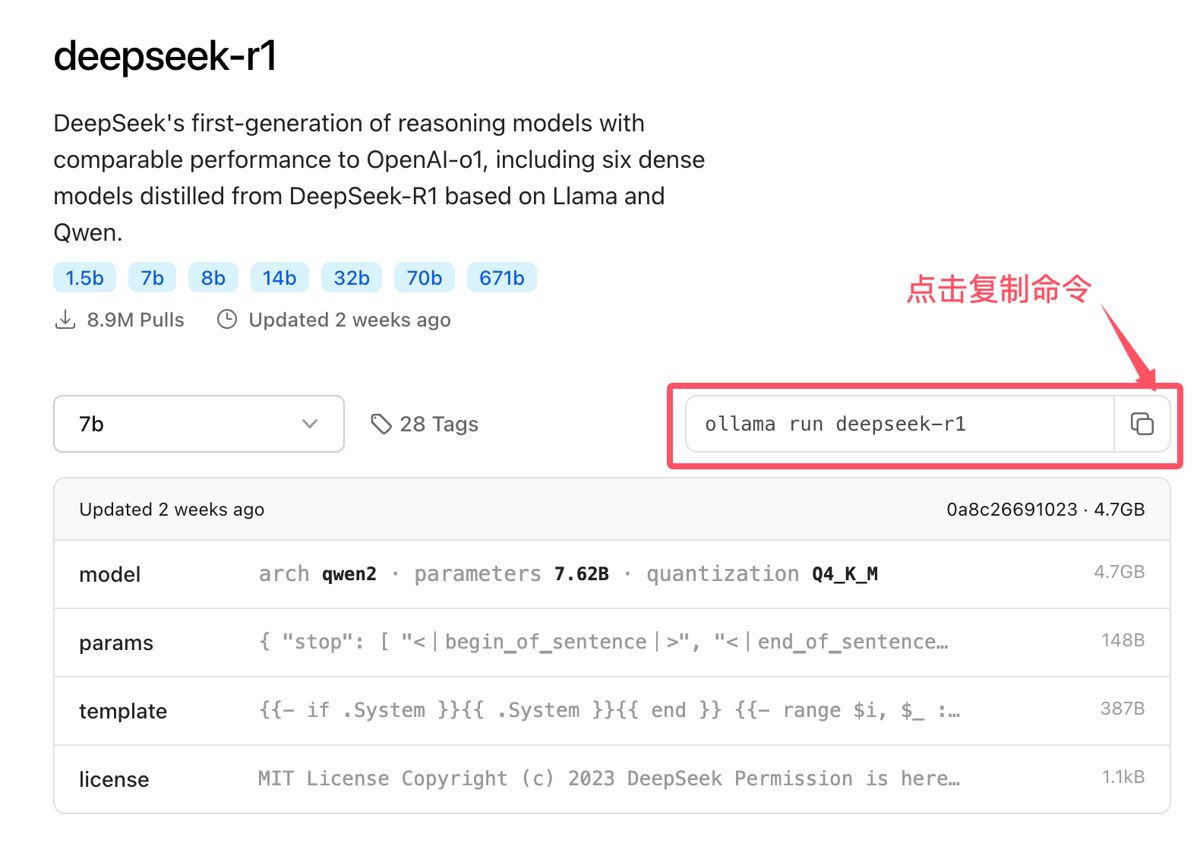View the template file row
Screen dimensions: 1200x843
point(611,711)
